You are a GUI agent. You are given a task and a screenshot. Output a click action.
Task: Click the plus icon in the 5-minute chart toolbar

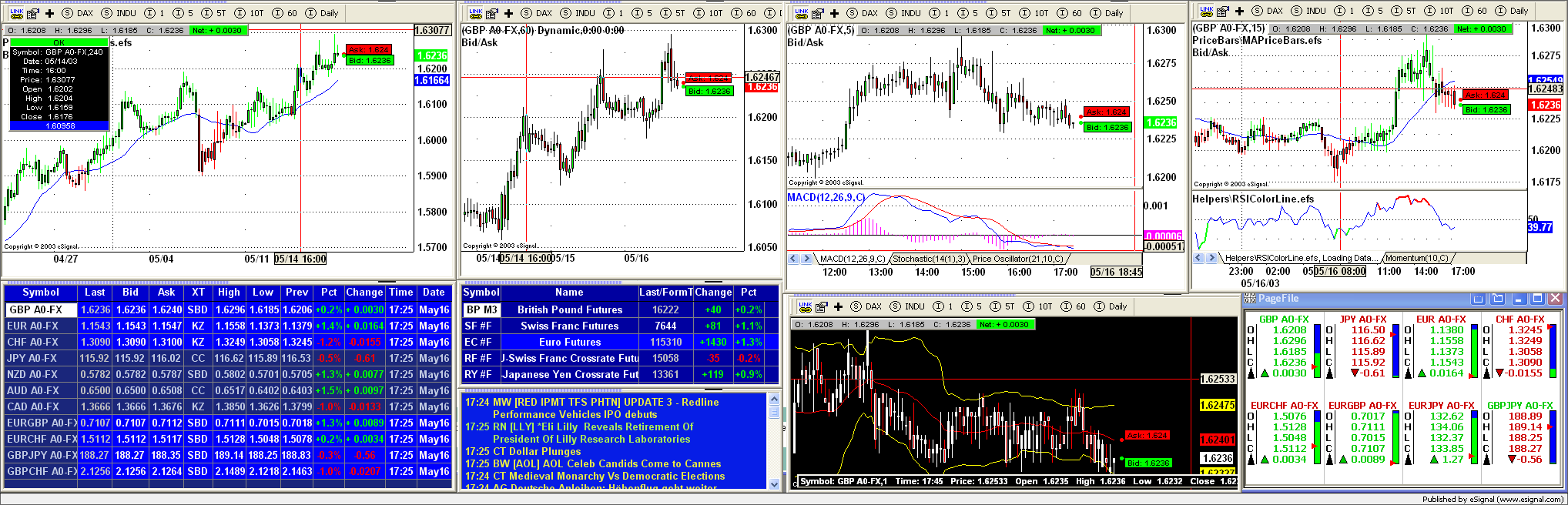click(835, 13)
